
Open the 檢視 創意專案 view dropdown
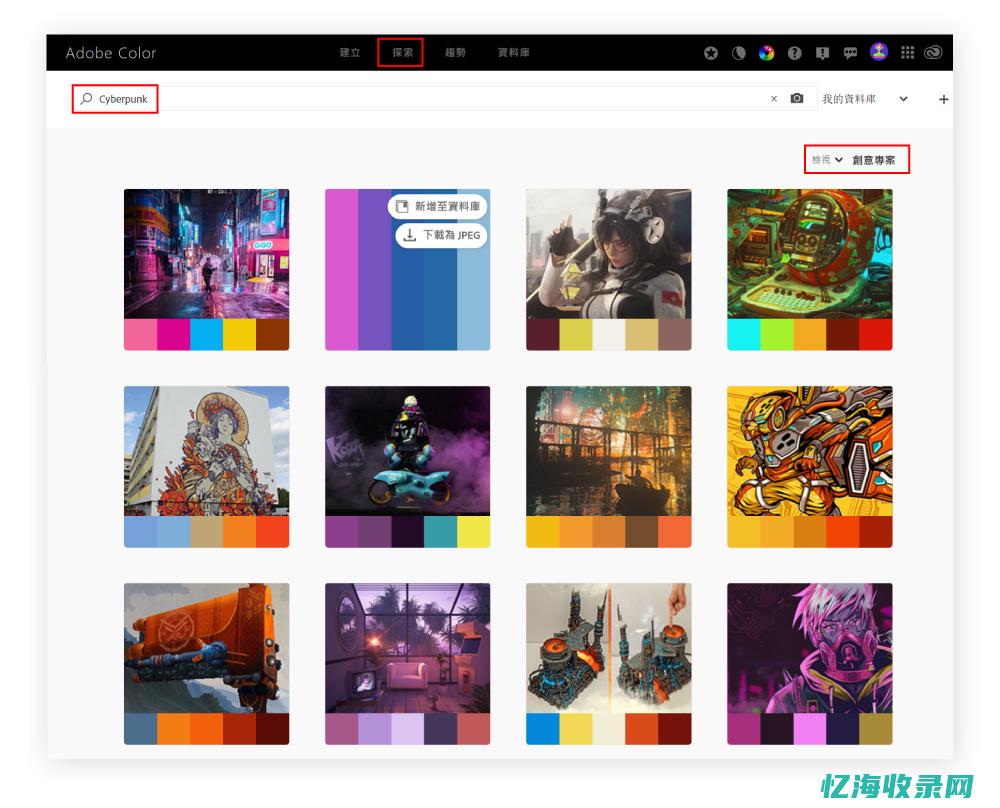857,160
